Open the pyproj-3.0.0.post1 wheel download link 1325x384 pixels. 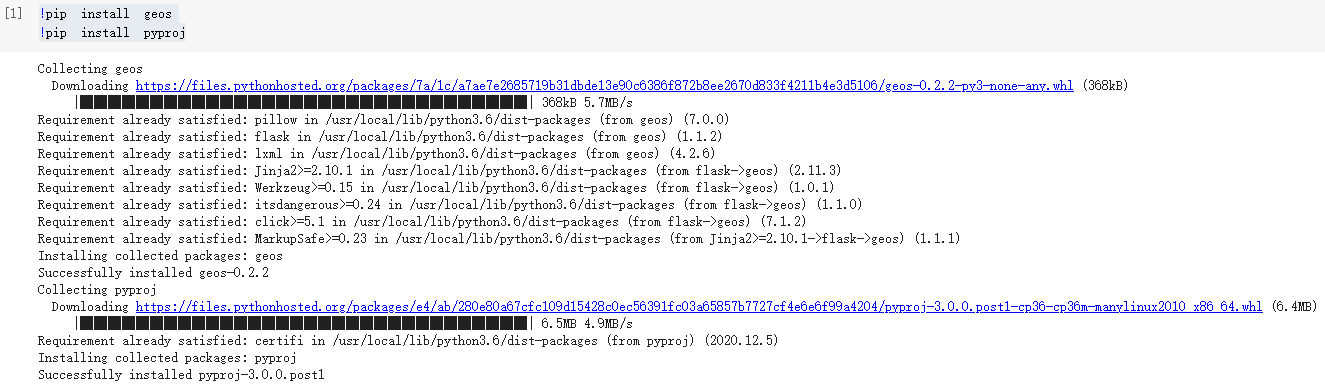[699, 306]
